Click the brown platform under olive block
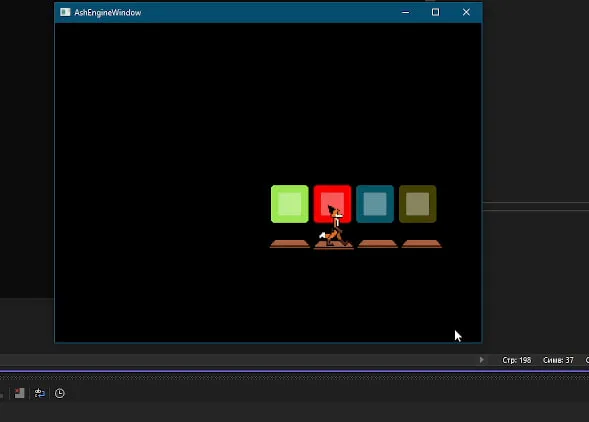Screen dimensions: 589x422 (x=421, y=244)
